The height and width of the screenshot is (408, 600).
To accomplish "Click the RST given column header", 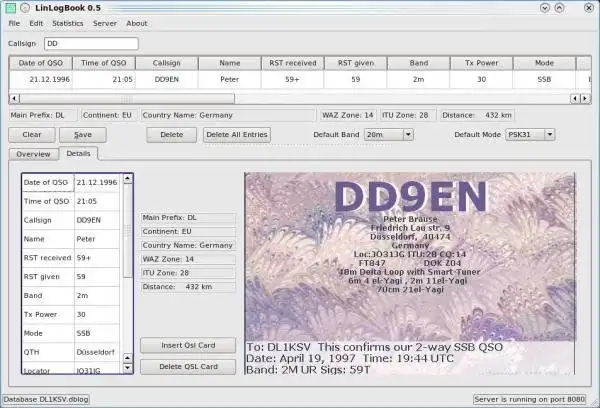I will [x=356, y=63].
